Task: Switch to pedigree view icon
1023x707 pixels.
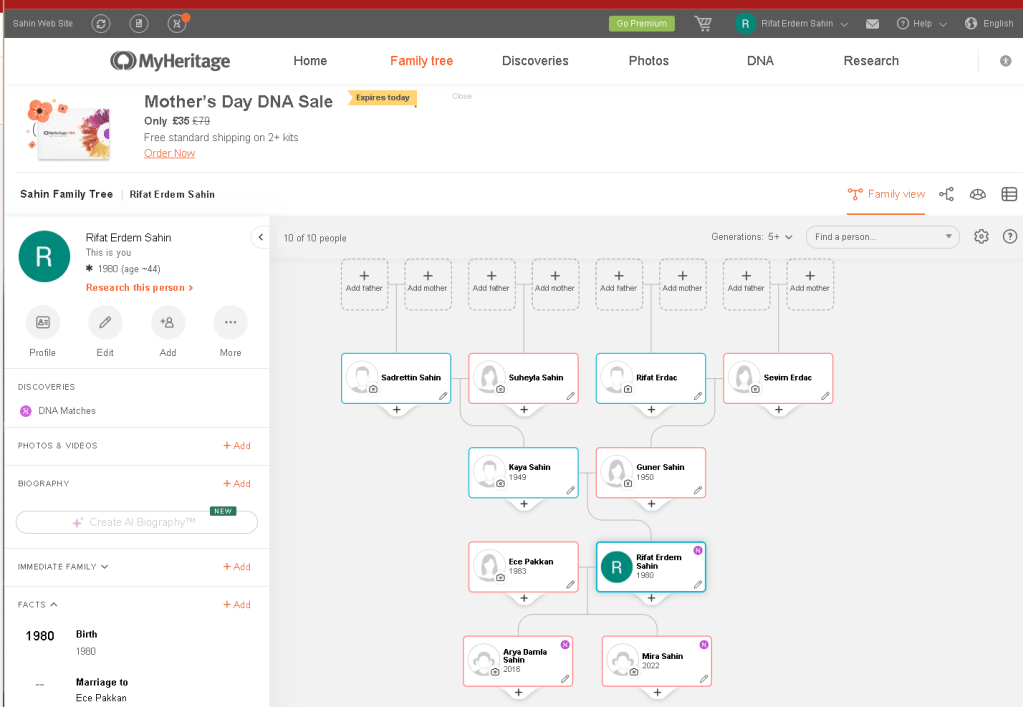Action: pos(946,194)
